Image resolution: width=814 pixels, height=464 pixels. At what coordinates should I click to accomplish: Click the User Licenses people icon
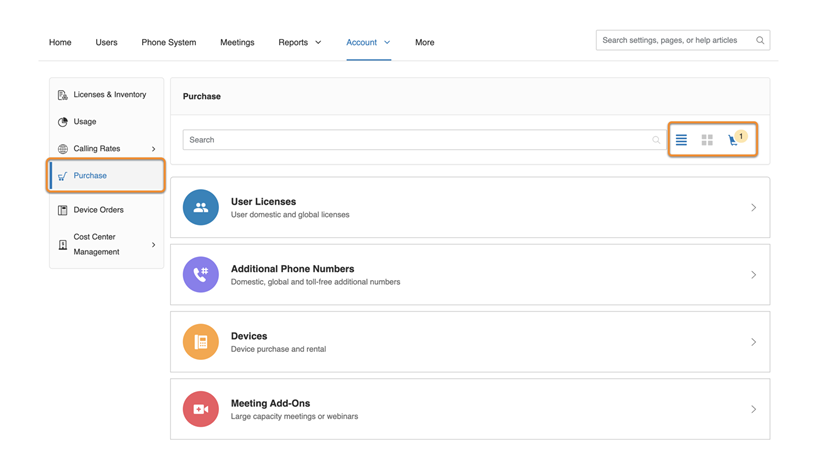pos(201,208)
